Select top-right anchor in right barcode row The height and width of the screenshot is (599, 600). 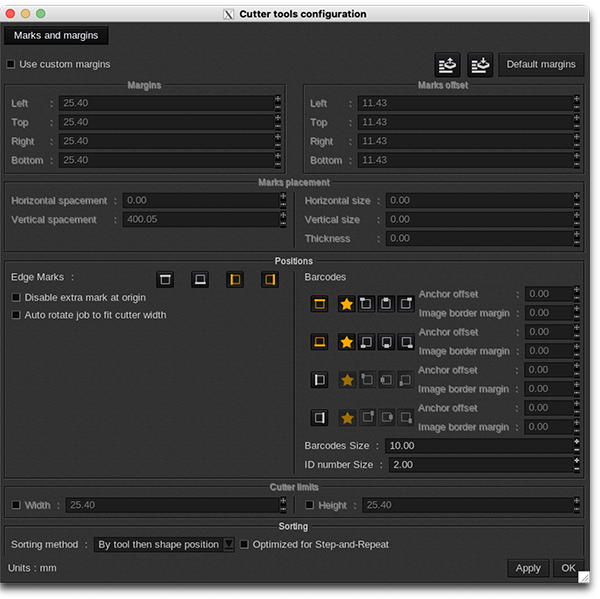(367, 417)
